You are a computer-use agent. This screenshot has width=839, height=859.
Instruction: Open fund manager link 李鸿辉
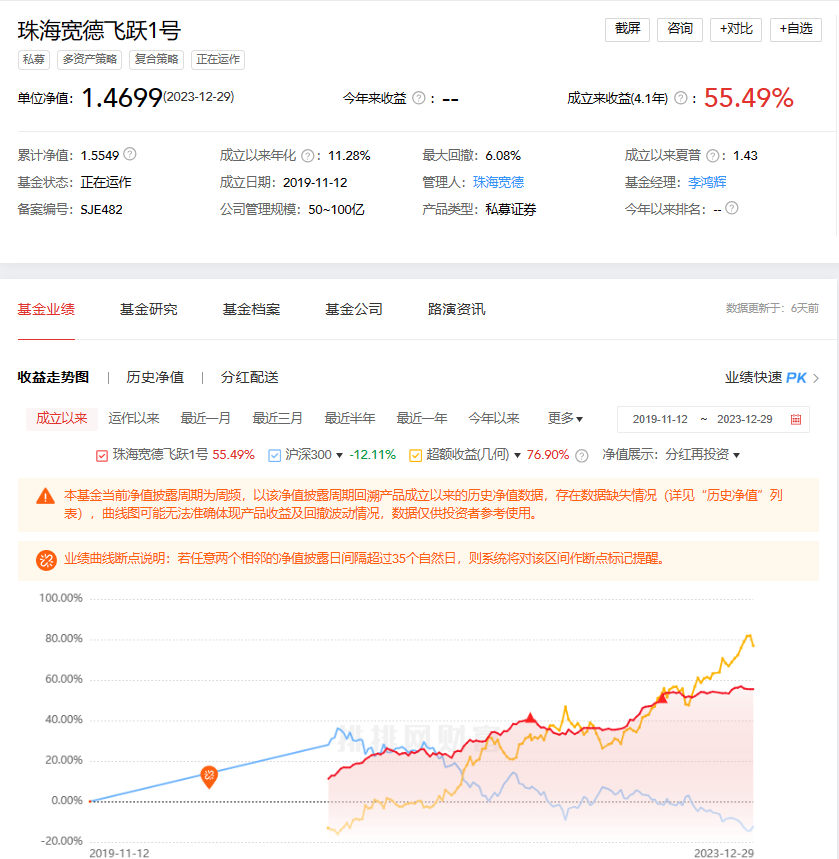707,182
